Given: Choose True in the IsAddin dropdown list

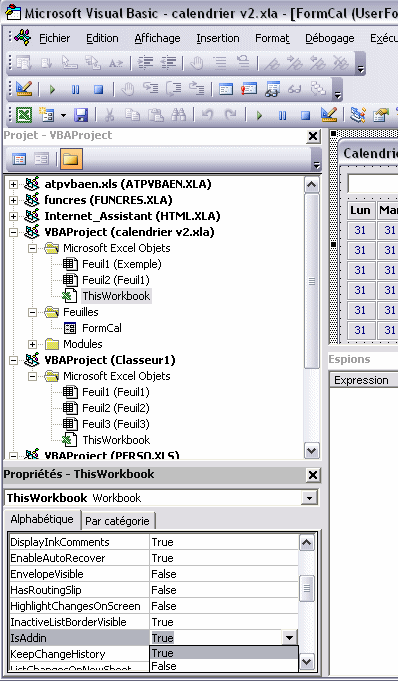Looking at the screenshot, I should [224, 653].
